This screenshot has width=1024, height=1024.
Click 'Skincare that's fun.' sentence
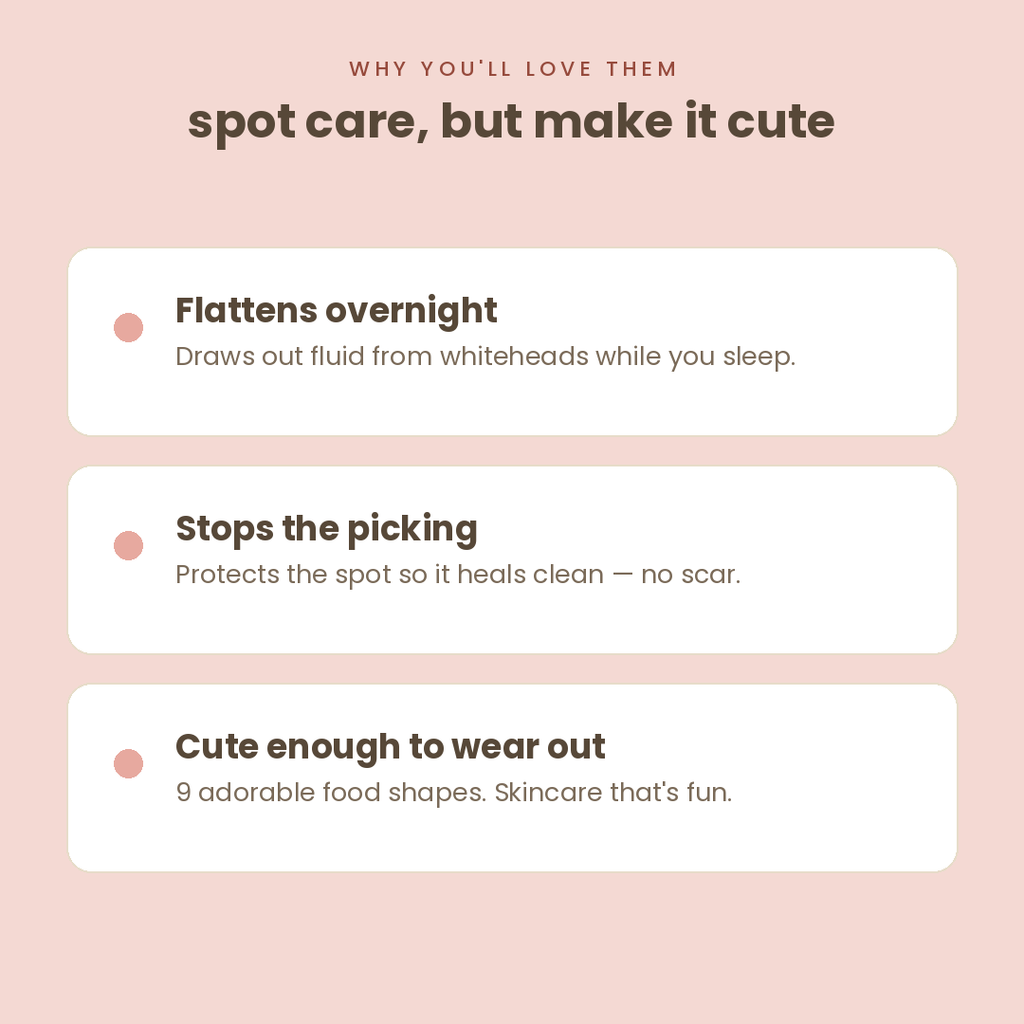[x=613, y=793]
